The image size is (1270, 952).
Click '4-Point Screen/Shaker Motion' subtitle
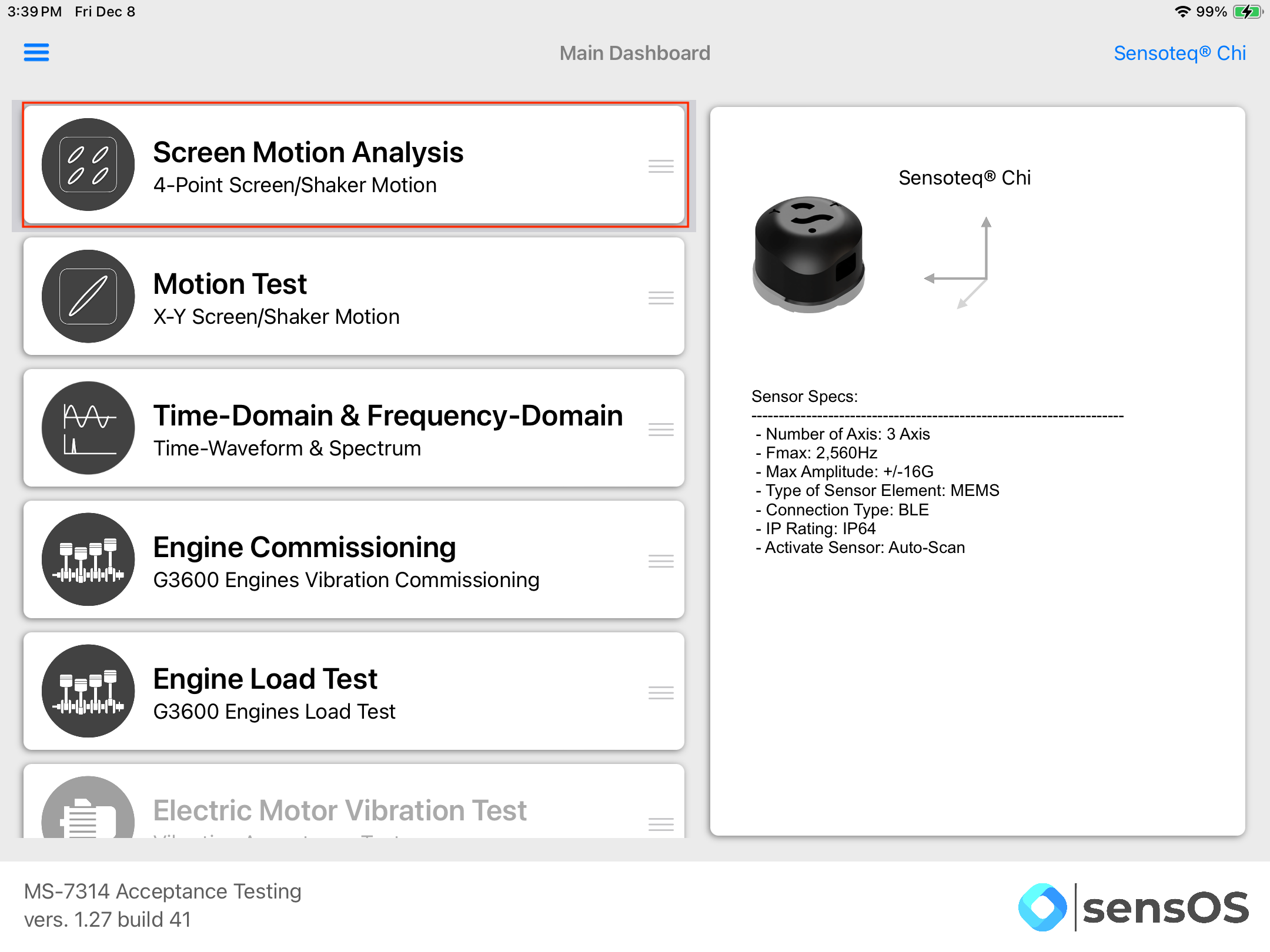coord(295,185)
